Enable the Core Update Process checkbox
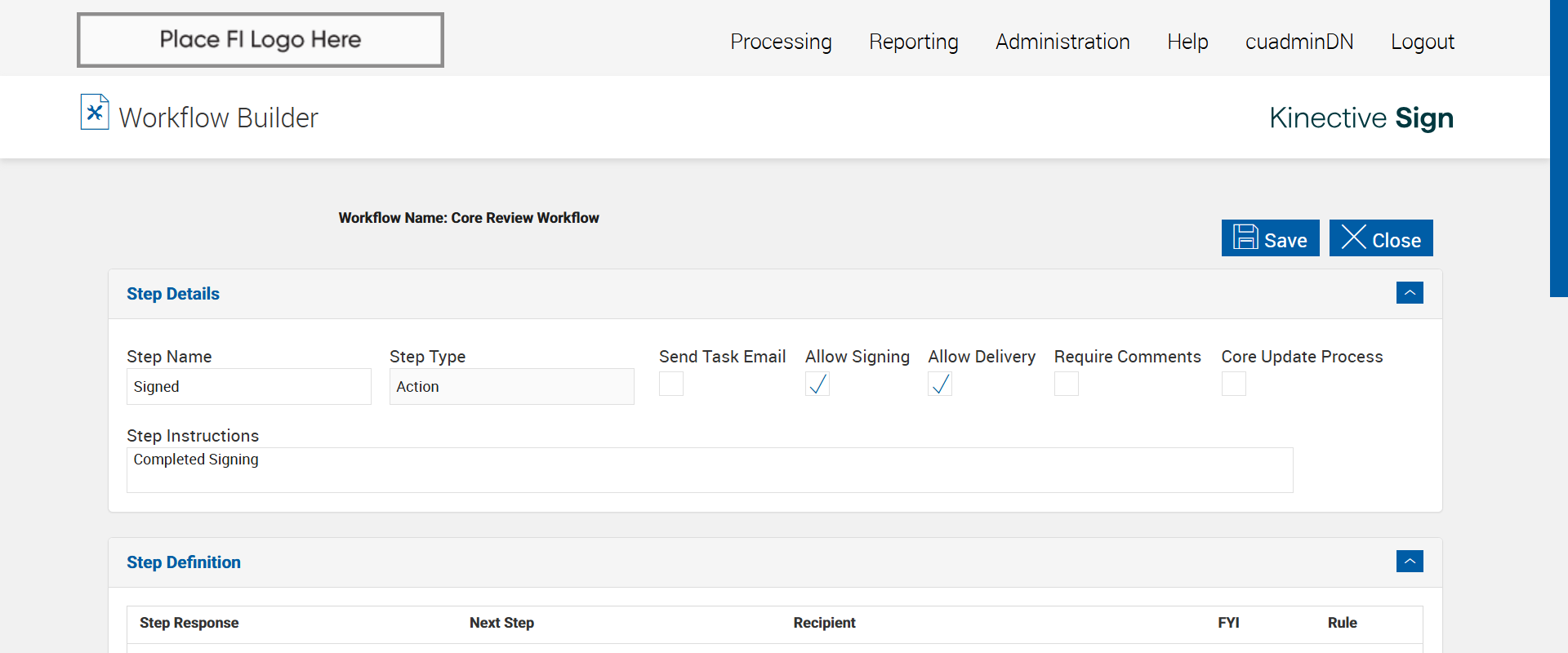The height and width of the screenshot is (653, 1568). 1234,384
